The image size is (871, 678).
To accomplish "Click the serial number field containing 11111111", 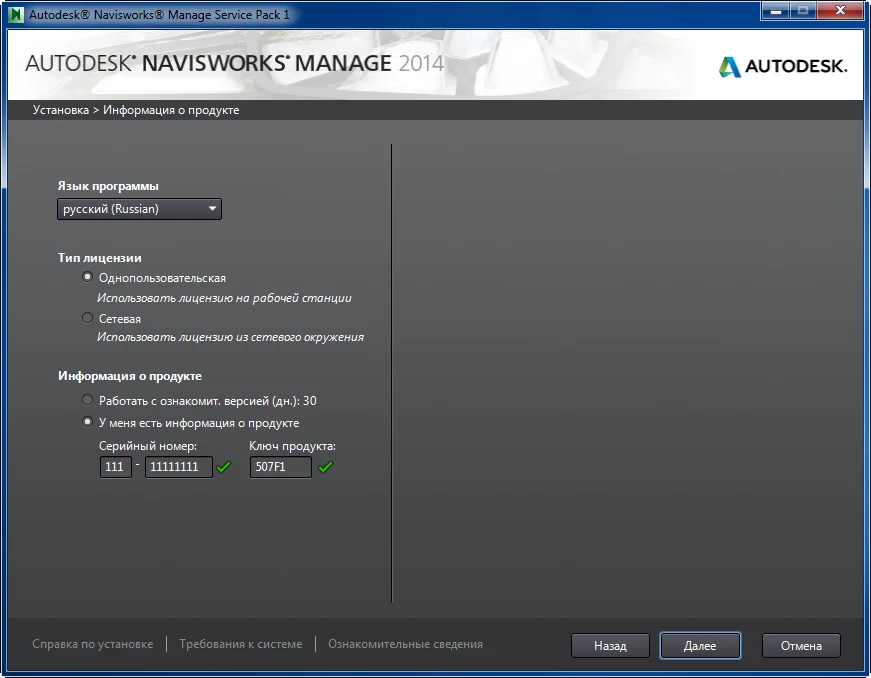I will (x=178, y=467).
